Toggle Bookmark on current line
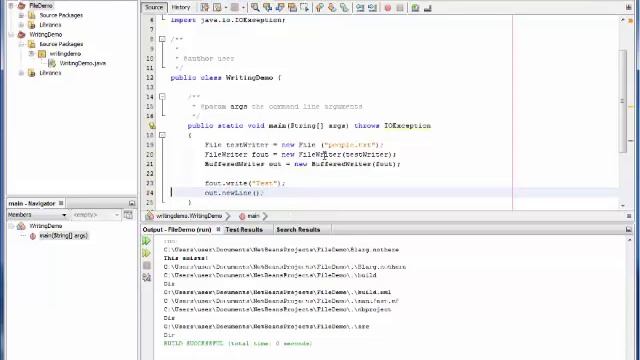Image resolution: width=640 pixels, height=360 pixels. tap(344, 7)
